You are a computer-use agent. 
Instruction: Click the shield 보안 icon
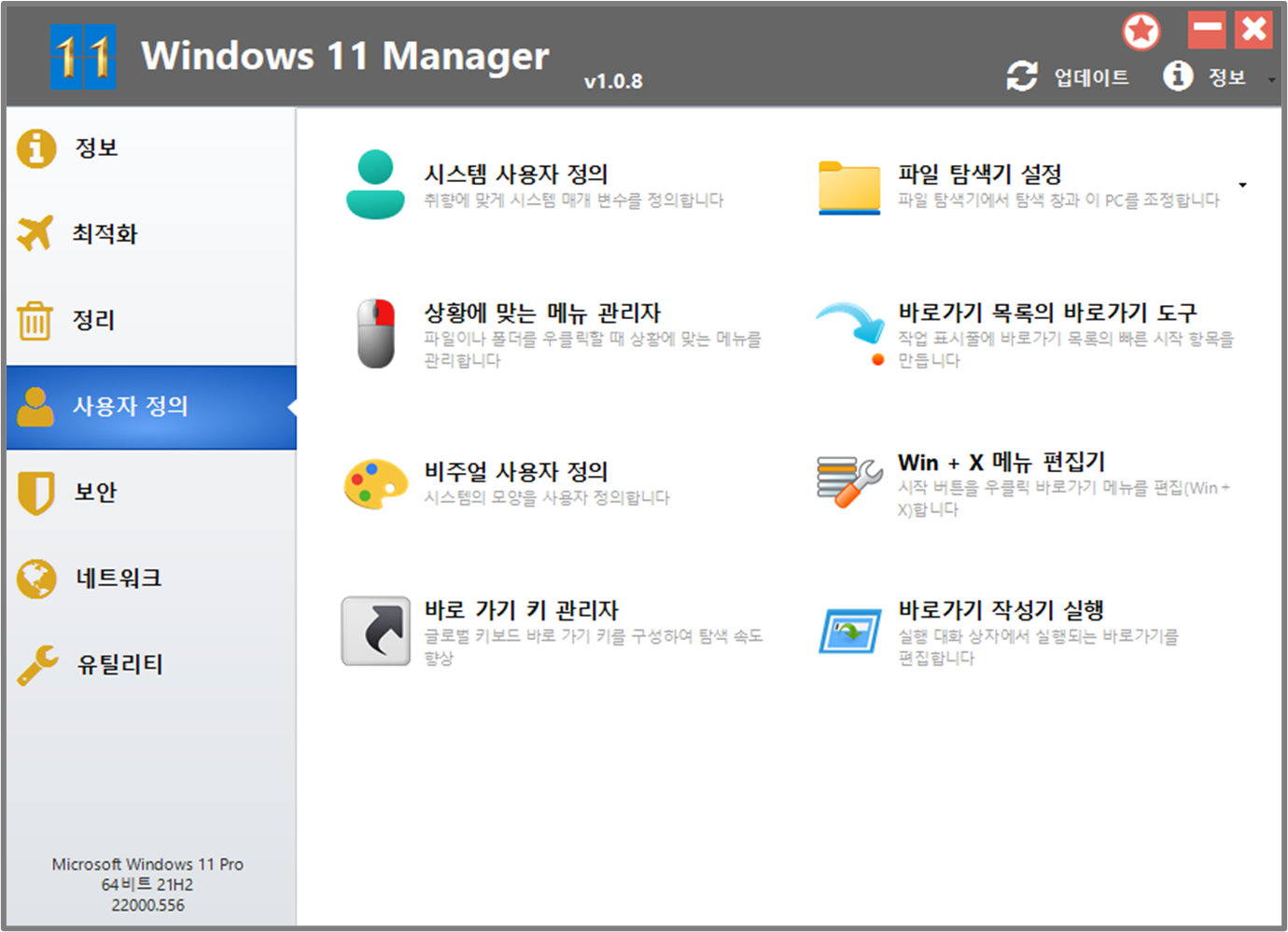point(35,493)
